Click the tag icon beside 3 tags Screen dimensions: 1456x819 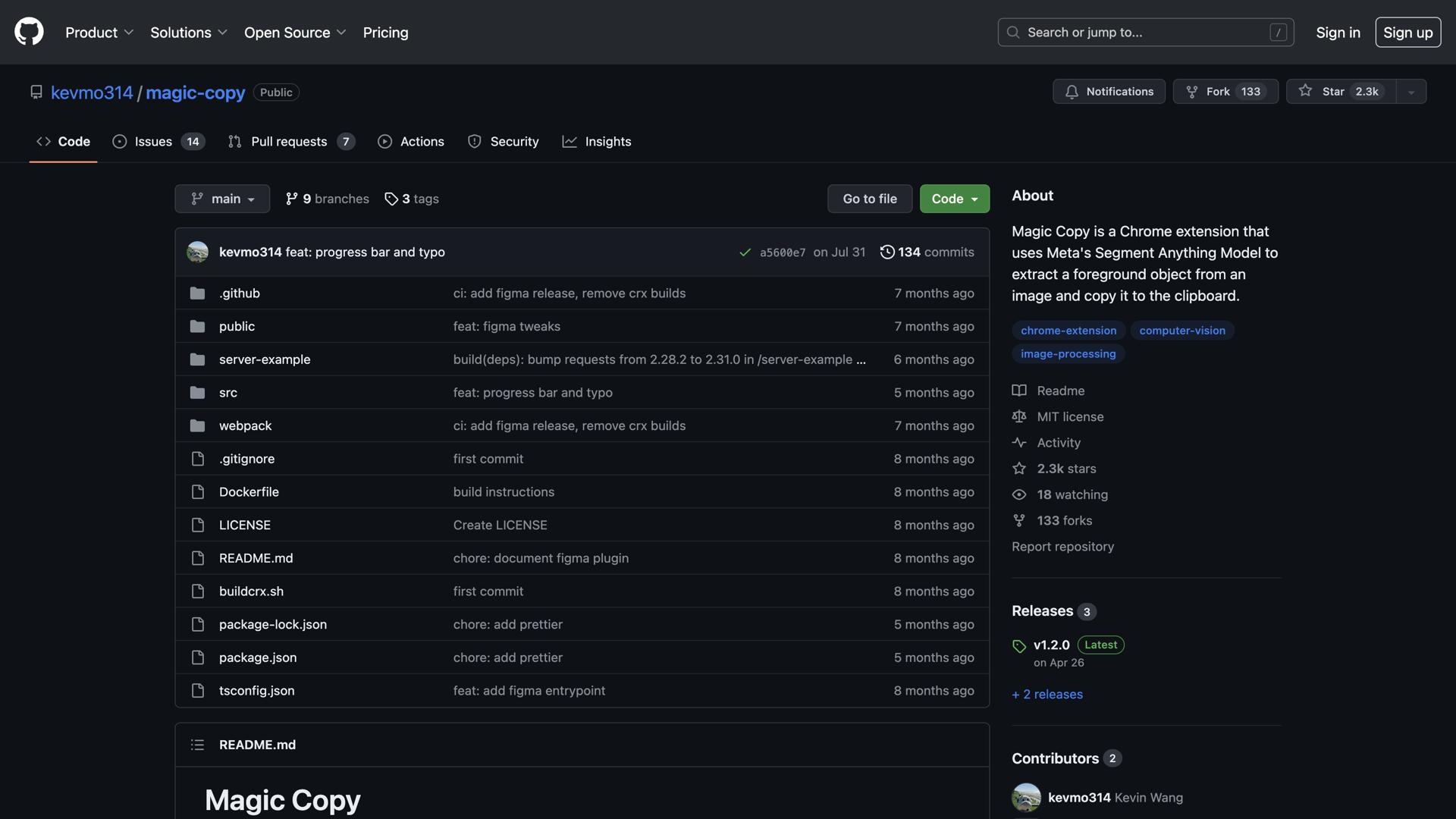(391, 199)
